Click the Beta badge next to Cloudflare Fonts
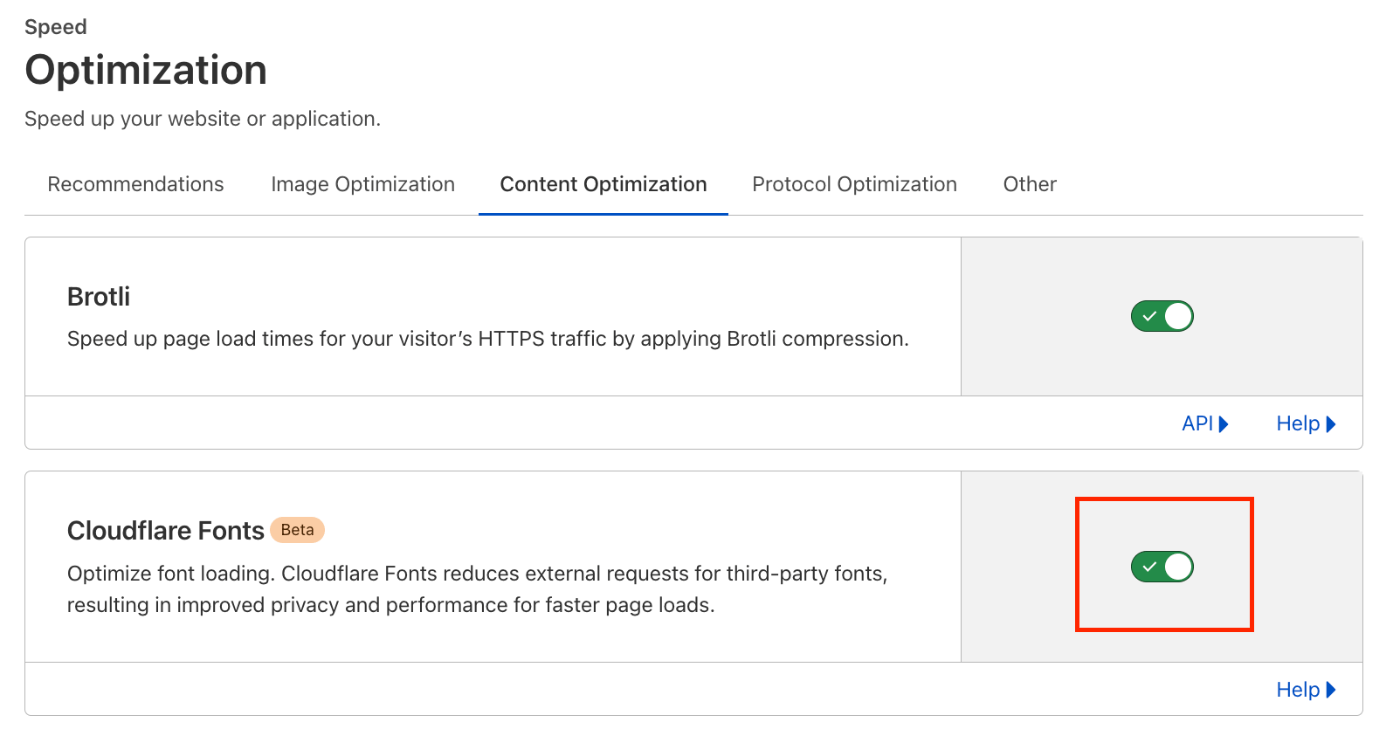Viewport: 1400px width, 729px height. click(x=297, y=530)
